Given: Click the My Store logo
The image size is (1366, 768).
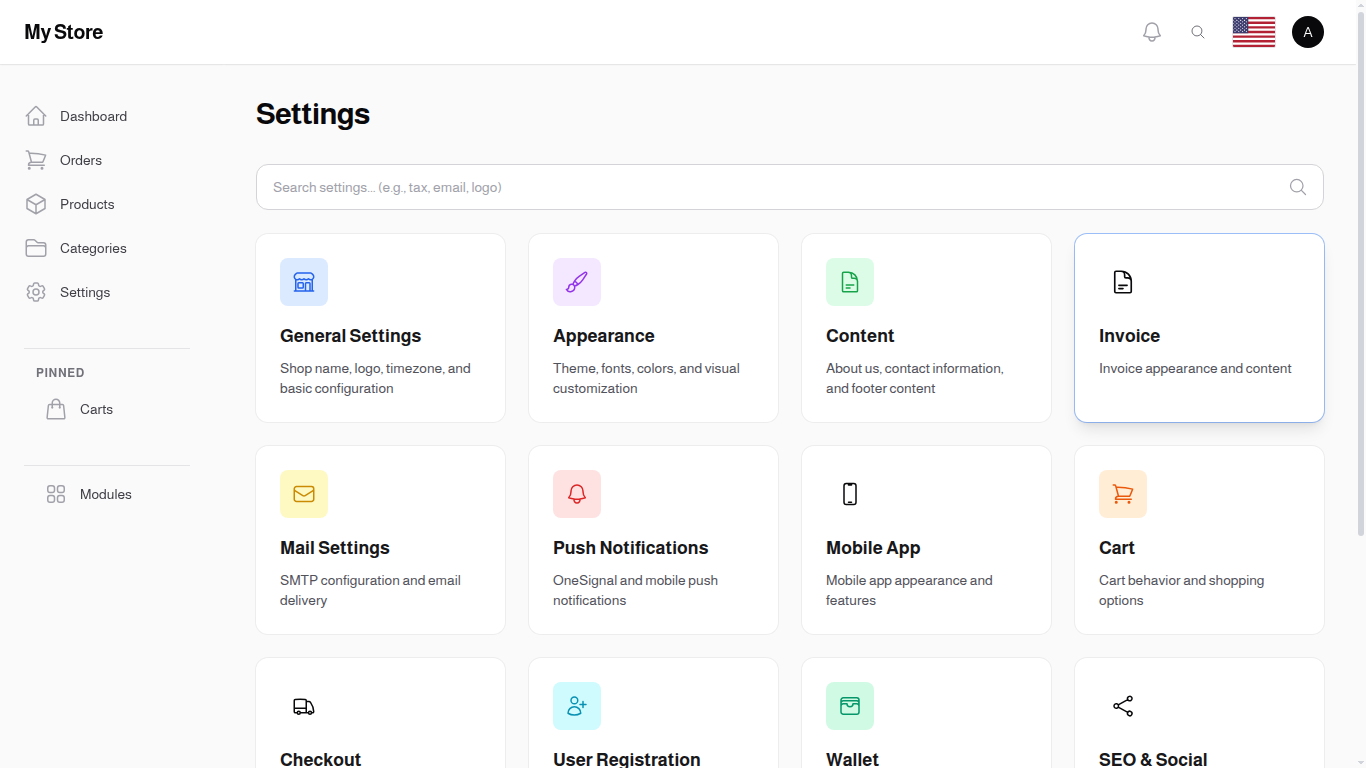Looking at the screenshot, I should [x=63, y=31].
